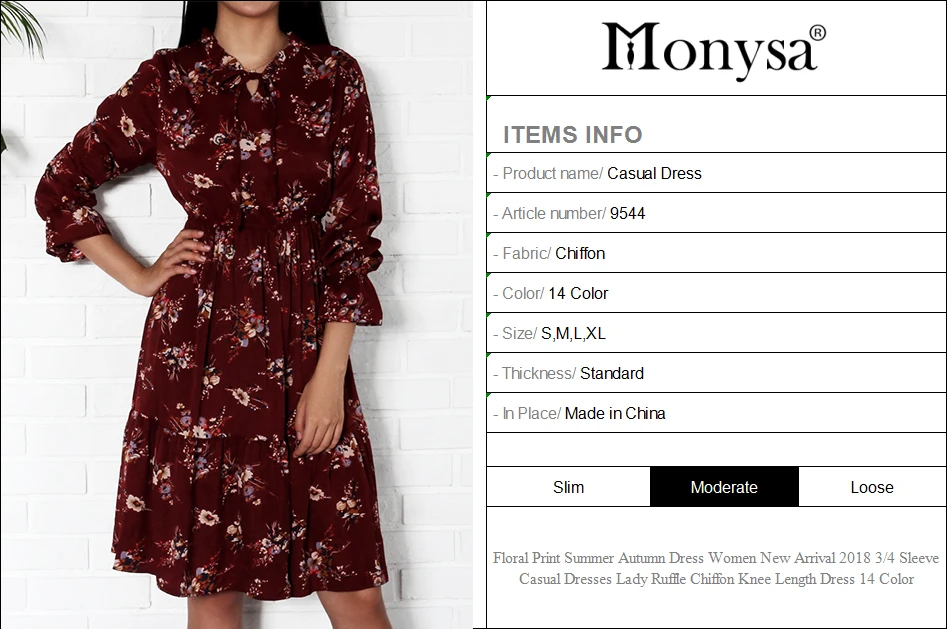The image size is (947, 629).
Task: Click the green marker beside In Place row
Action: 489,394
